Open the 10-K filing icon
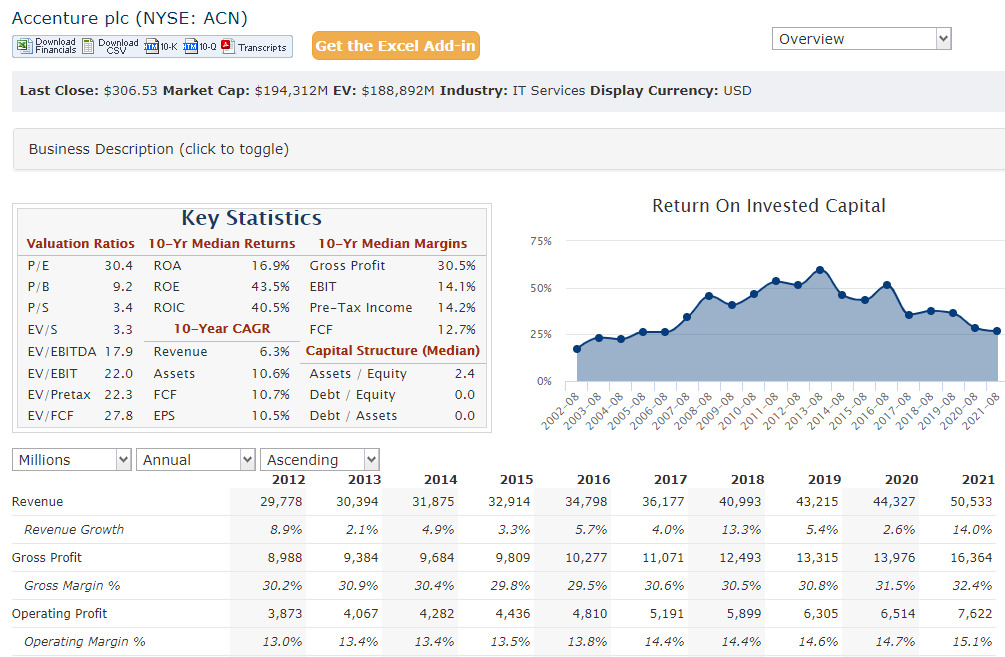Image resolution: width=1005 pixels, height=657 pixels. (152, 46)
